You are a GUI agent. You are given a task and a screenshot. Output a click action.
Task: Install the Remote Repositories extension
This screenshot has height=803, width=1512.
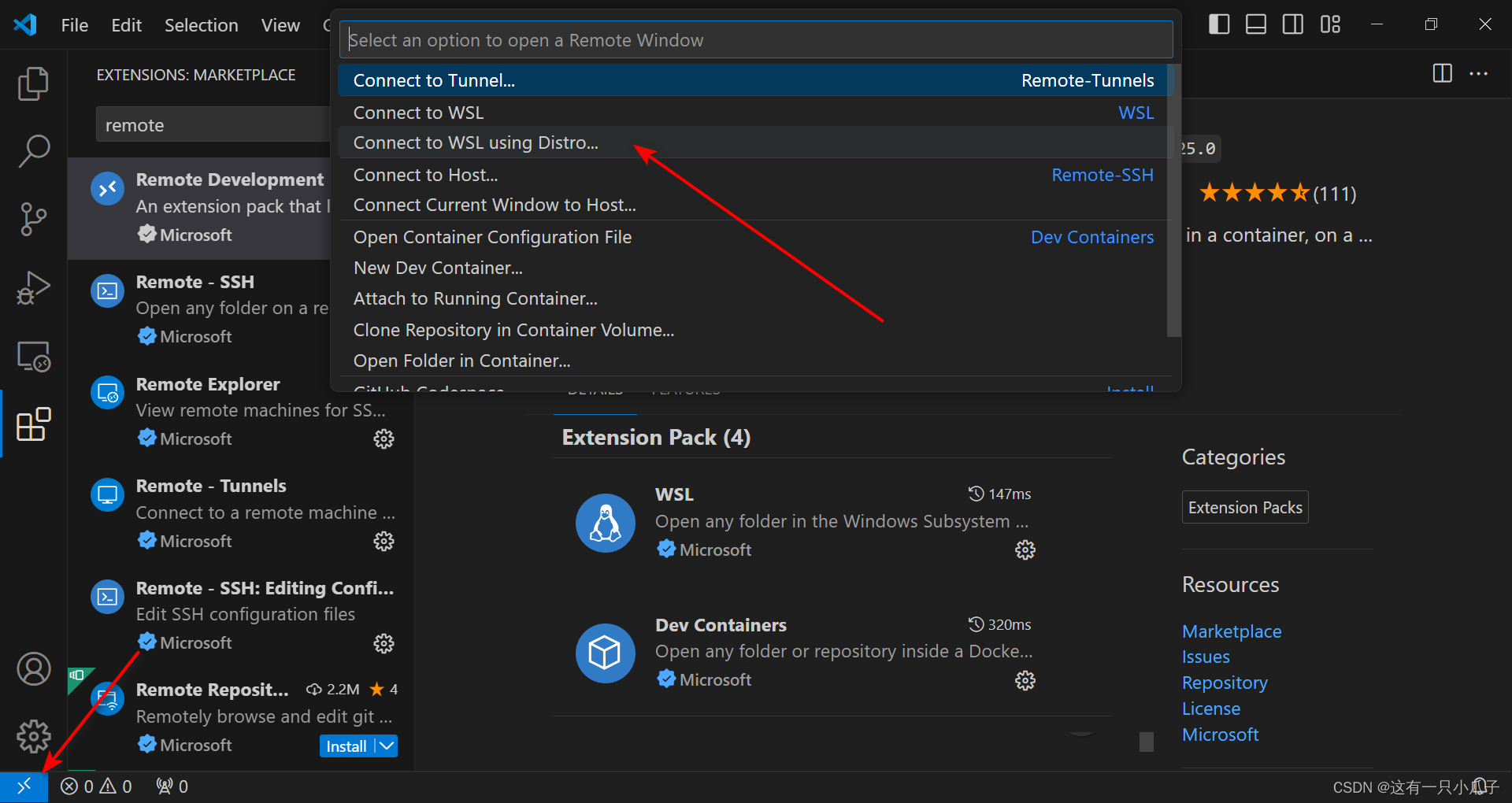point(346,746)
